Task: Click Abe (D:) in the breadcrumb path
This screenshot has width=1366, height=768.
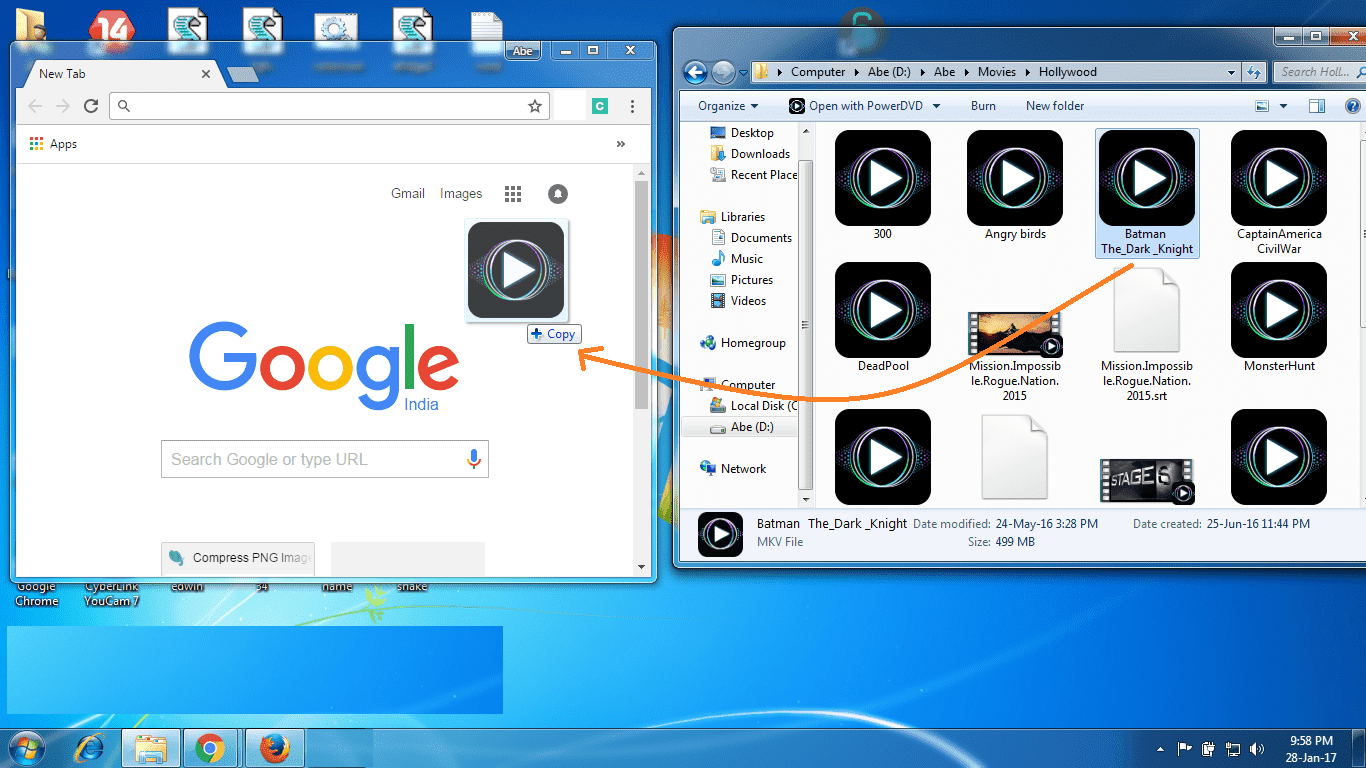Action: pyautogui.click(x=890, y=72)
